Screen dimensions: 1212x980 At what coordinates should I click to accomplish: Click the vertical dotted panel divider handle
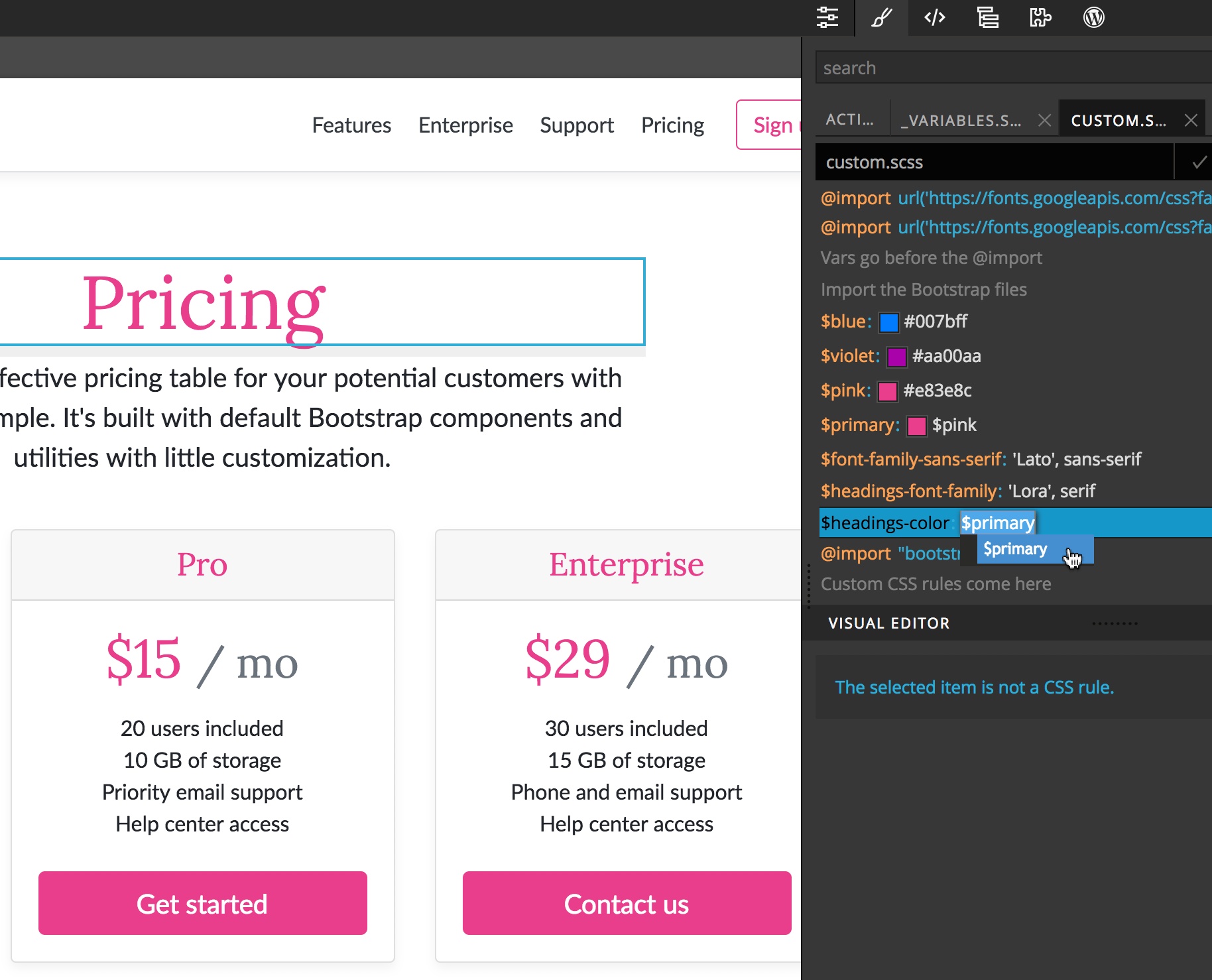808,586
